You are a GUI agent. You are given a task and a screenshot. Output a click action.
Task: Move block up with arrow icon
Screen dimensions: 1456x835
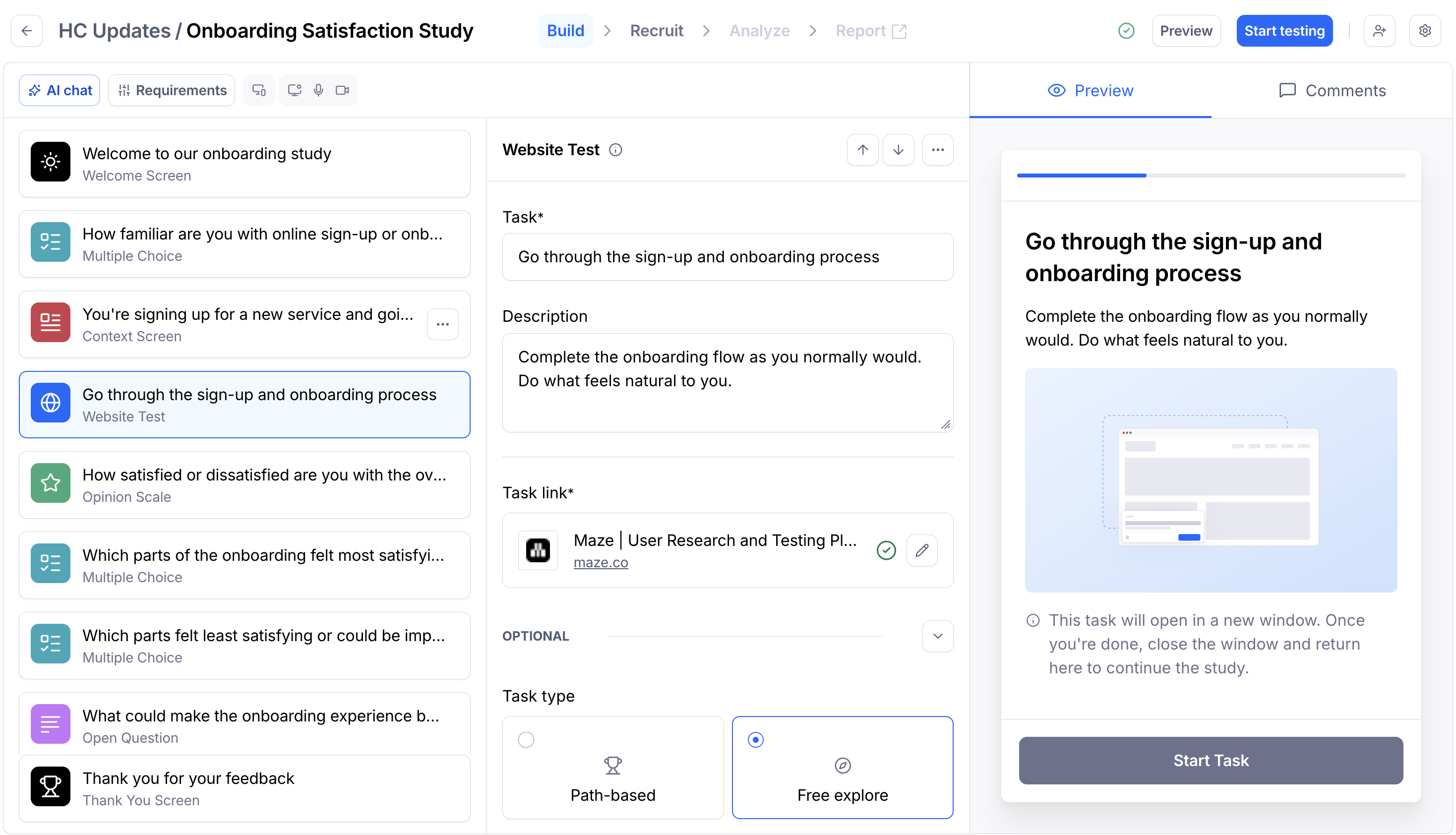pos(862,150)
